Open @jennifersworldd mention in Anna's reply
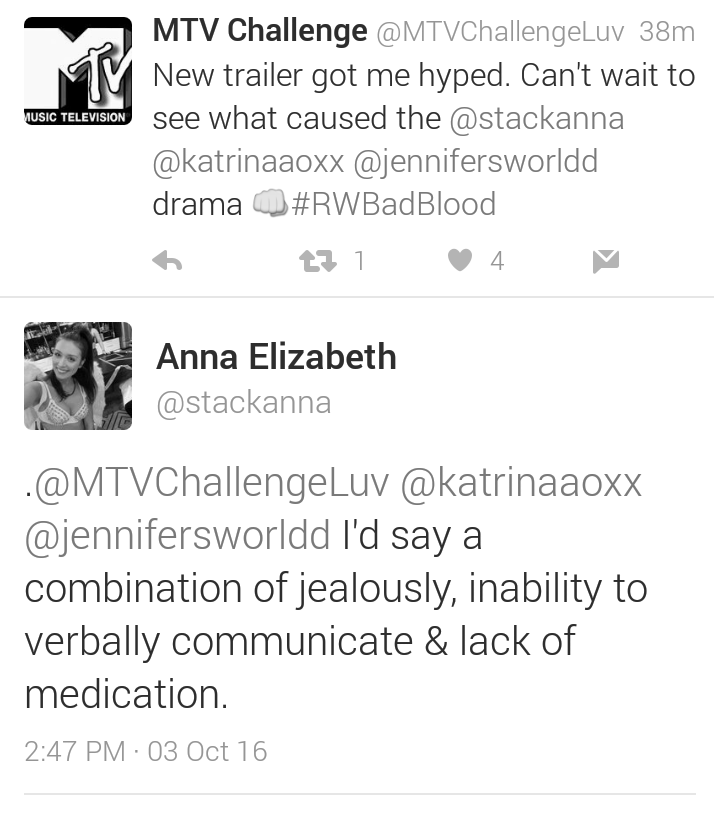This screenshot has height=816, width=714. [177, 537]
